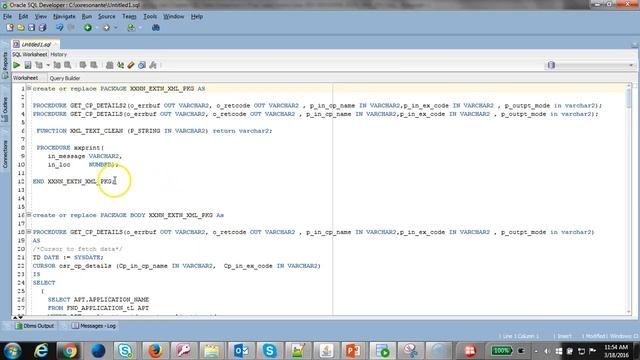Click the Rollback icon in worksheet toolbar
Image resolution: width=640 pixels, height=360 pixels.
tap(94, 65)
